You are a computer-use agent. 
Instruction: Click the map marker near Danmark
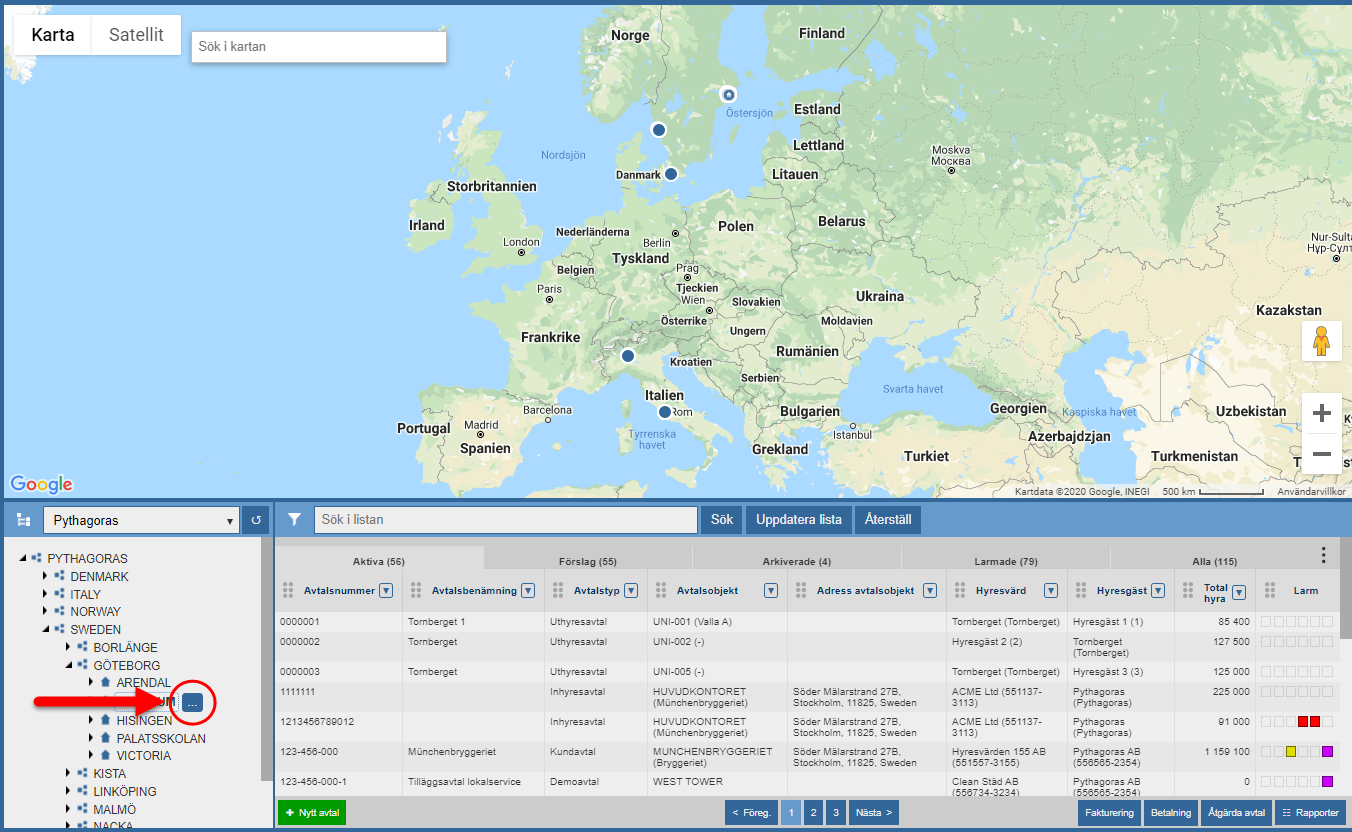pyautogui.click(x=671, y=174)
